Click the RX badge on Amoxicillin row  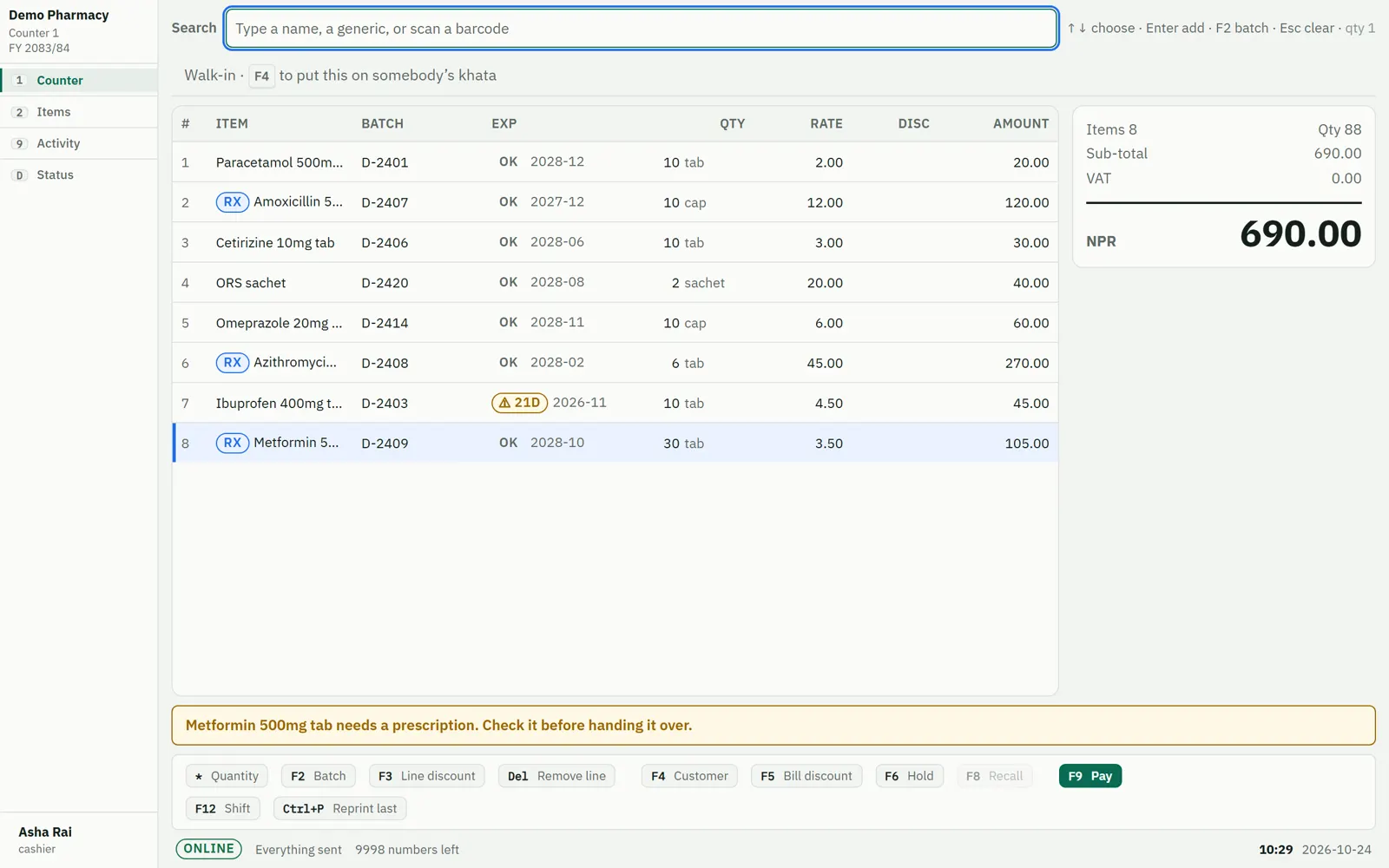click(232, 202)
